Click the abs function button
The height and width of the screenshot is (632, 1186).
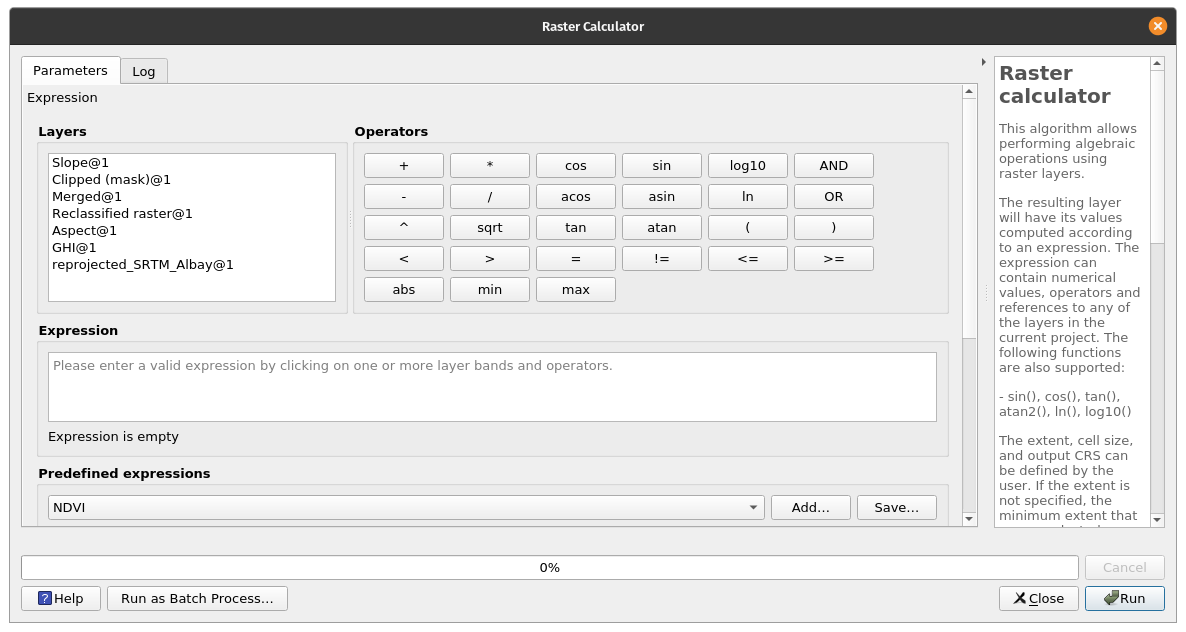(x=403, y=289)
